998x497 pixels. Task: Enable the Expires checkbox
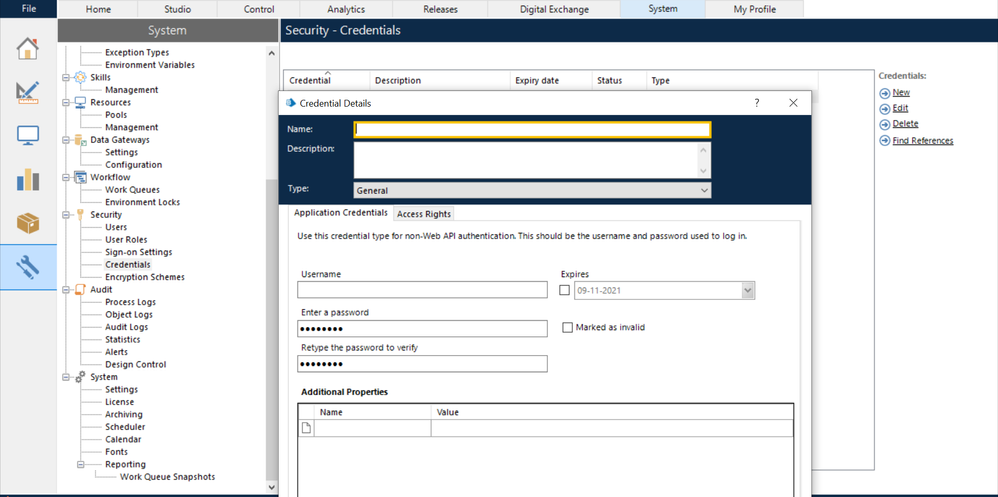(565, 290)
